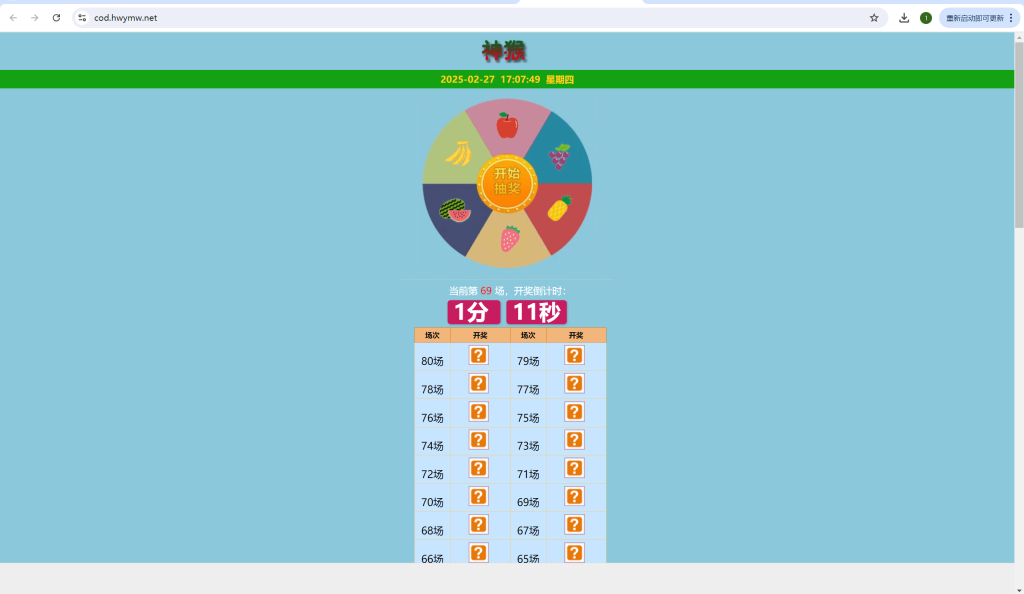The image size is (1024, 594).
Task: Click the grapes icon on the wheel
Action: (559, 156)
